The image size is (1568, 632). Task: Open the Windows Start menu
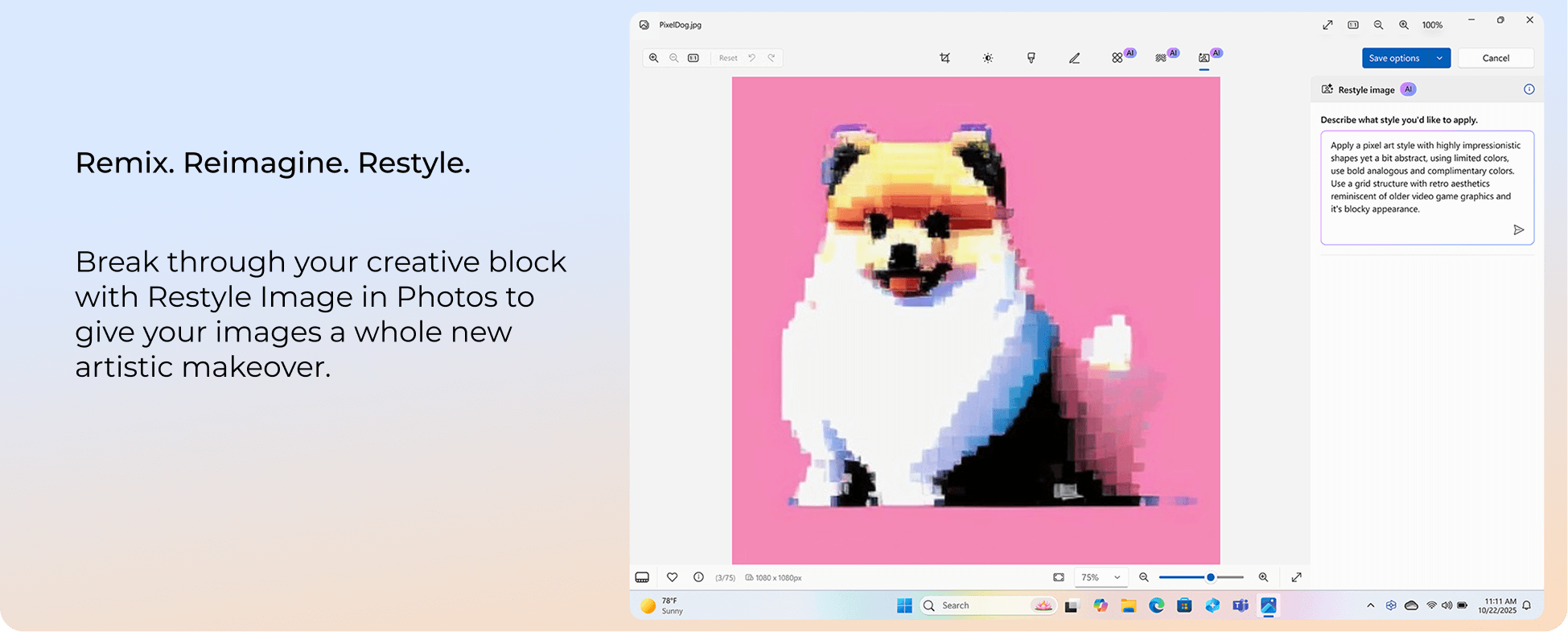pos(904,605)
